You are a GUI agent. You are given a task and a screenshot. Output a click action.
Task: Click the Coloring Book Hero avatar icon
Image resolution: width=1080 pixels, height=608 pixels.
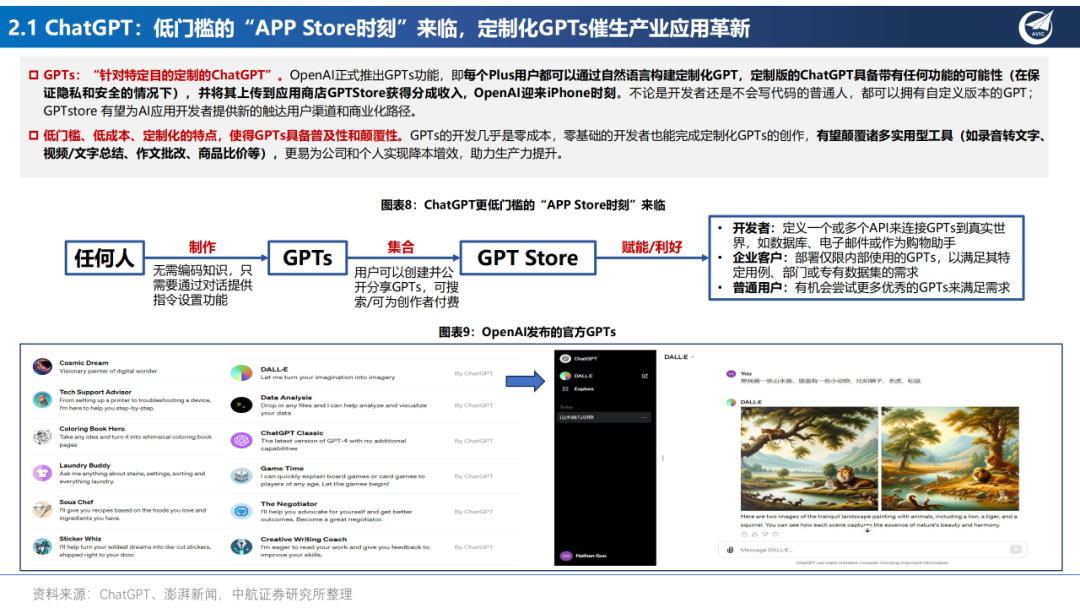click(x=42, y=437)
